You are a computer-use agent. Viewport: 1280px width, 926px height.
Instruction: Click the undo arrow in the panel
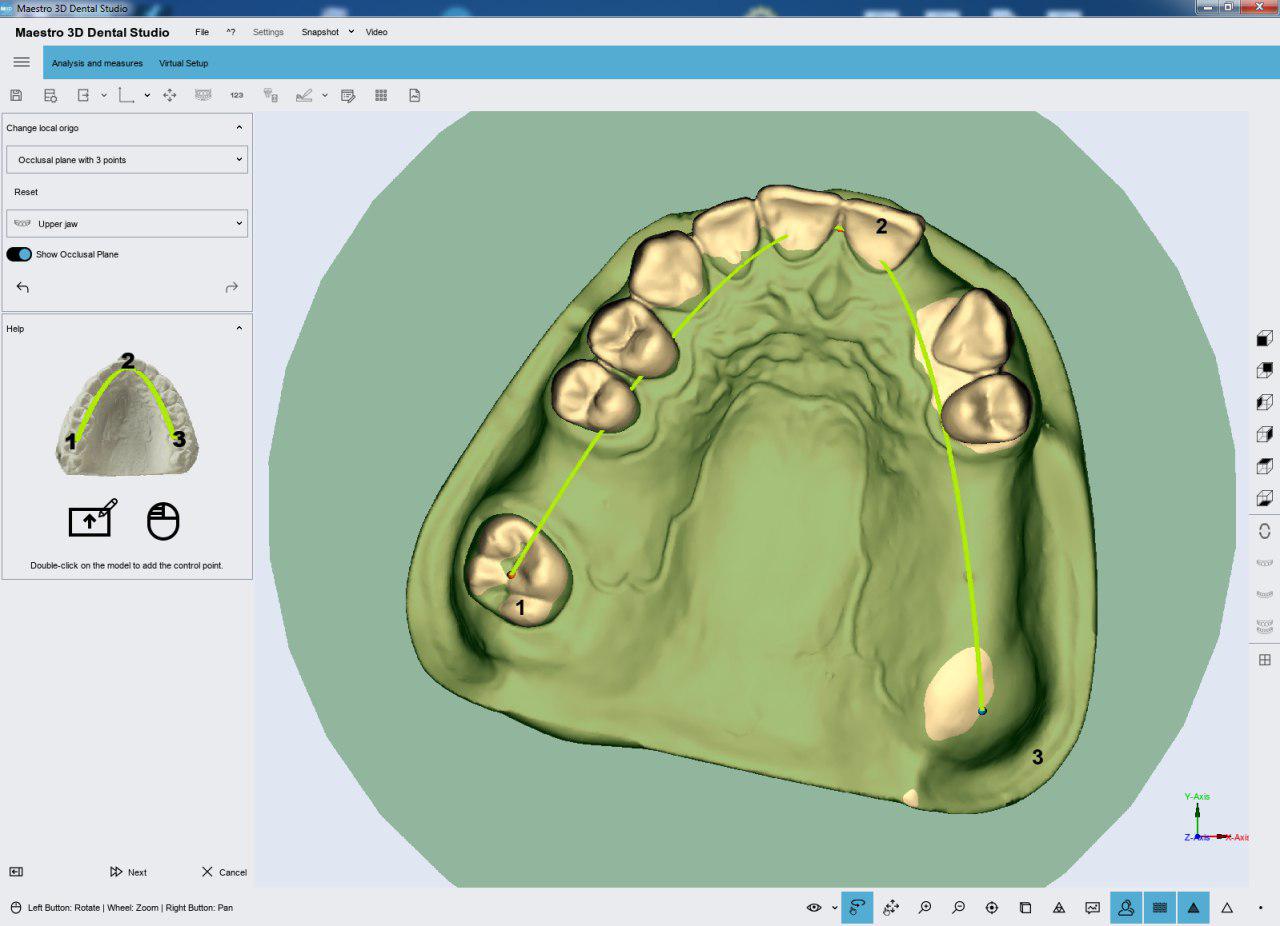22,288
